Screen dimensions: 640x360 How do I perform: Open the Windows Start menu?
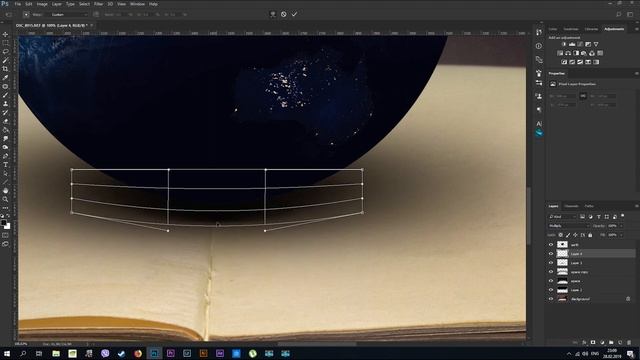(7, 353)
